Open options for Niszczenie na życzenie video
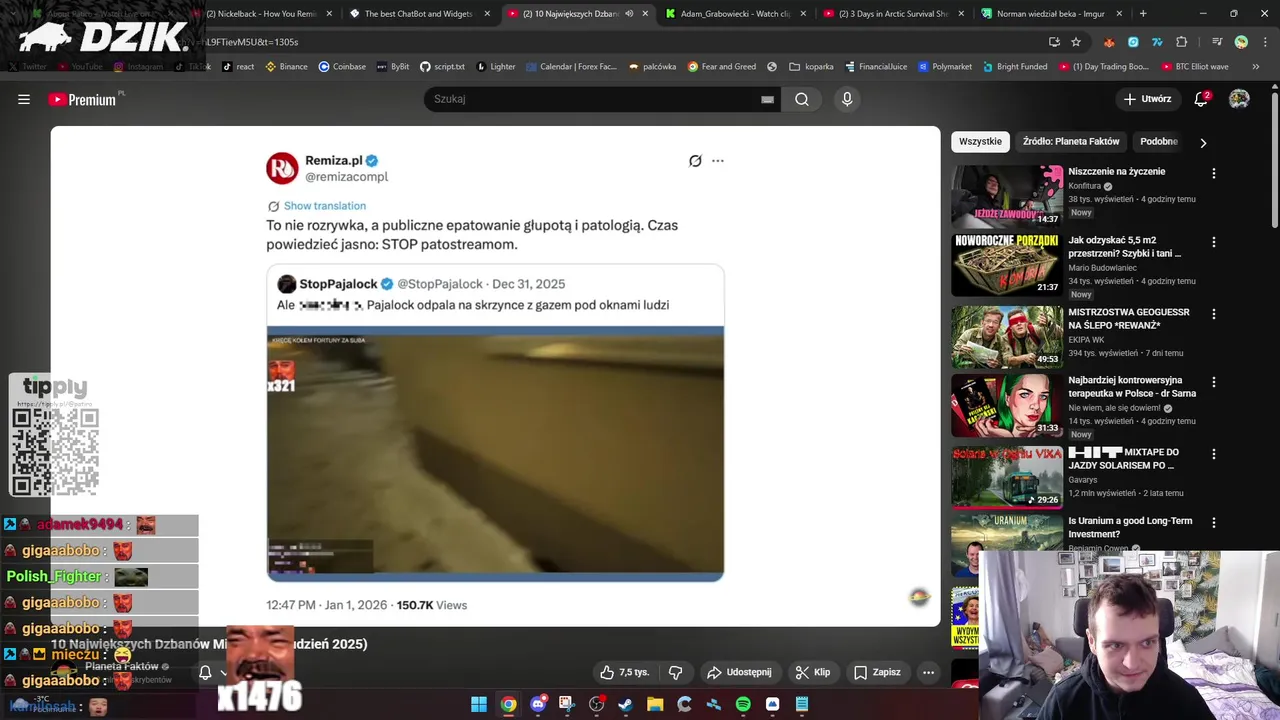 pos(1214,173)
